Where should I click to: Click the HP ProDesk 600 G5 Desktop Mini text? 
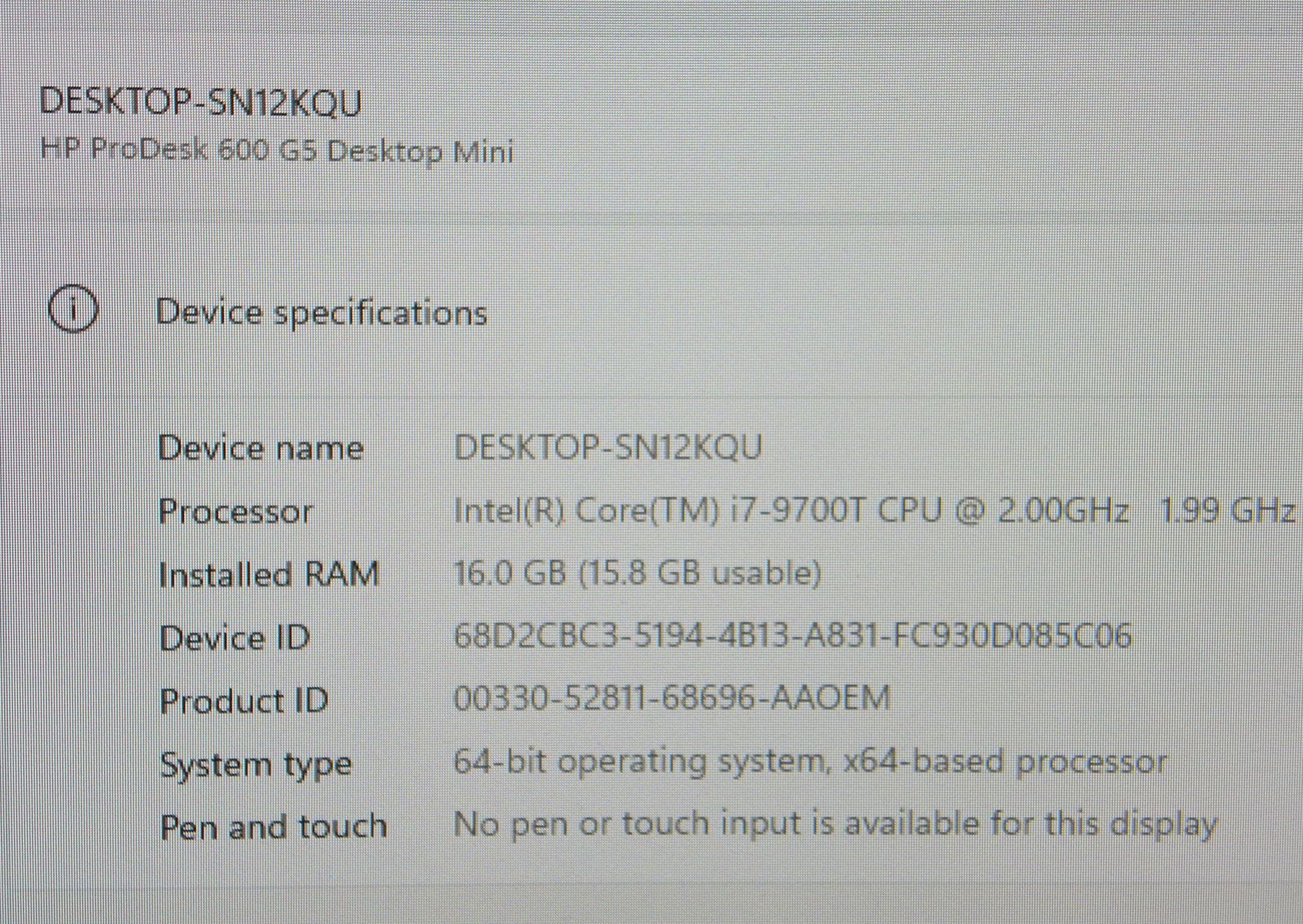tap(277, 151)
